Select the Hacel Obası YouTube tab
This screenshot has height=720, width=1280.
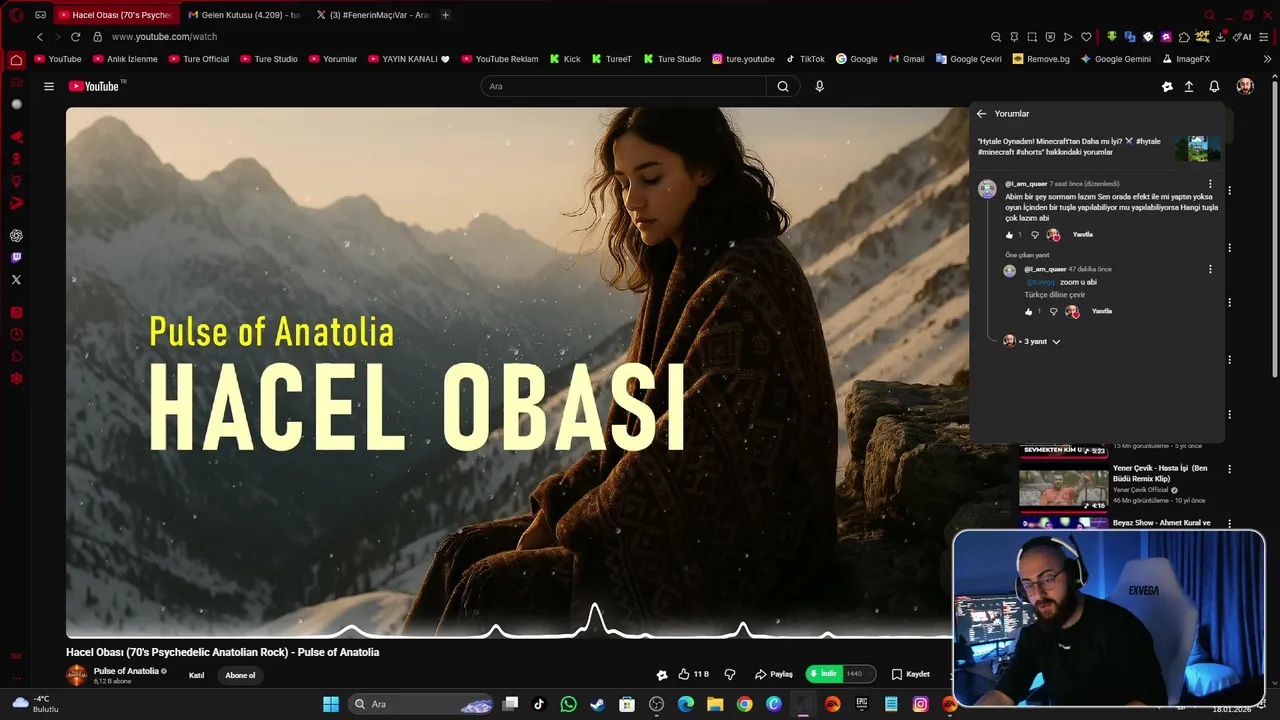coord(115,15)
